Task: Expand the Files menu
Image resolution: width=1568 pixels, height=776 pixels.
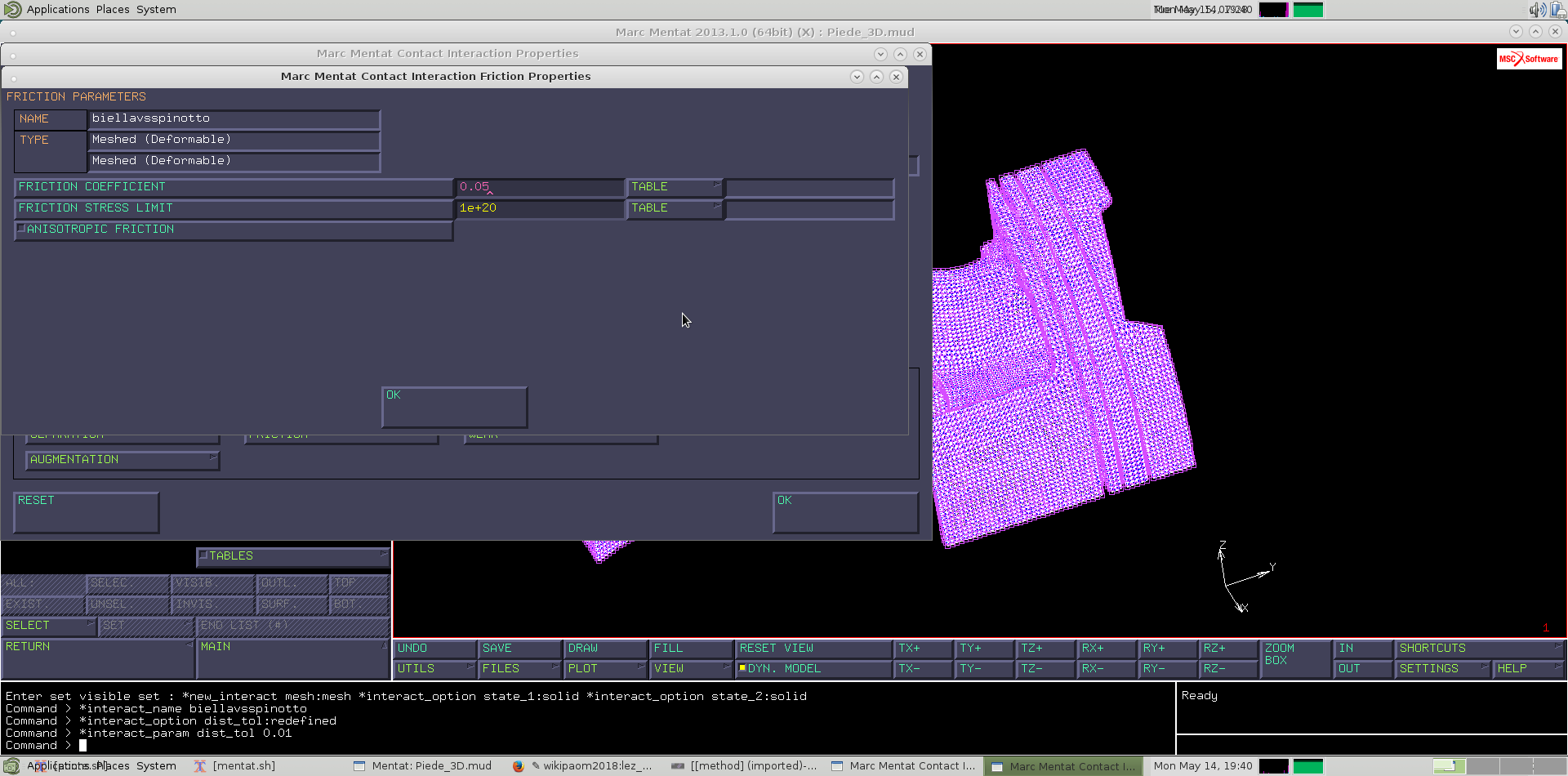Action: point(520,669)
